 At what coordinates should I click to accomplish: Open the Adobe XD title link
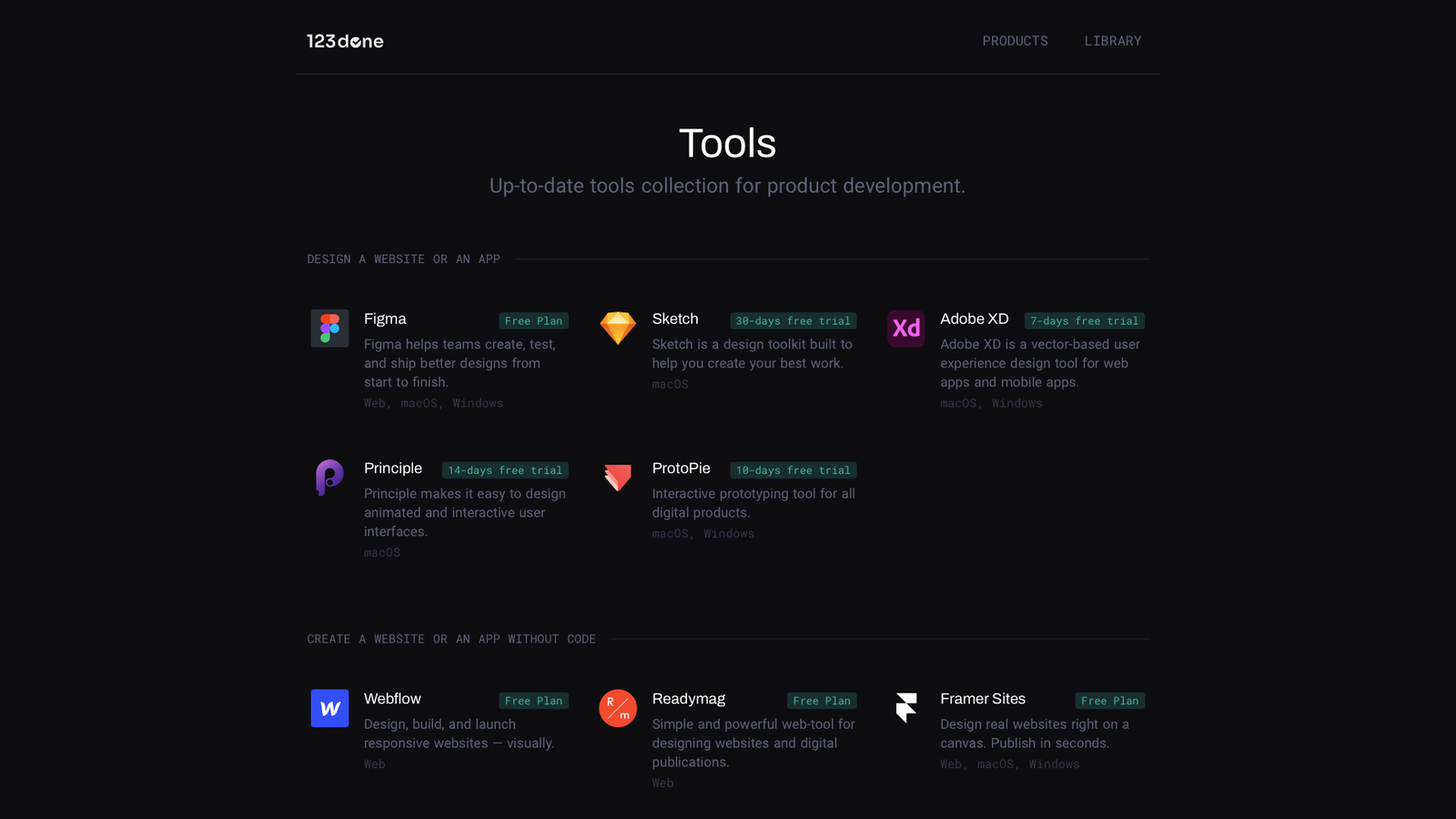pyautogui.click(x=974, y=319)
